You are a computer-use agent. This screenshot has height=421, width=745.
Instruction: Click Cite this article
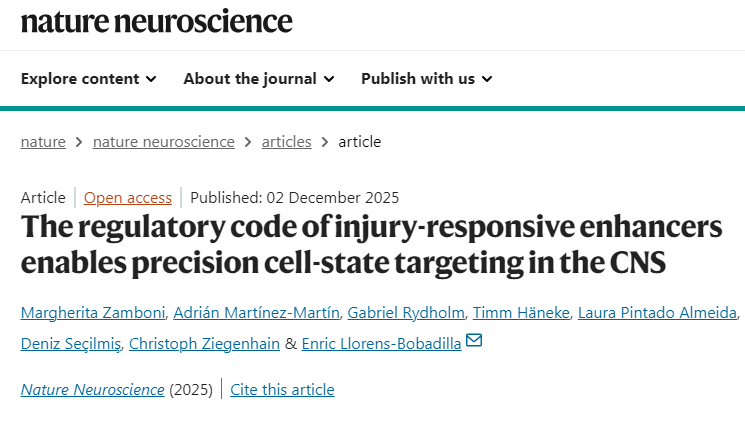[x=282, y=389]
